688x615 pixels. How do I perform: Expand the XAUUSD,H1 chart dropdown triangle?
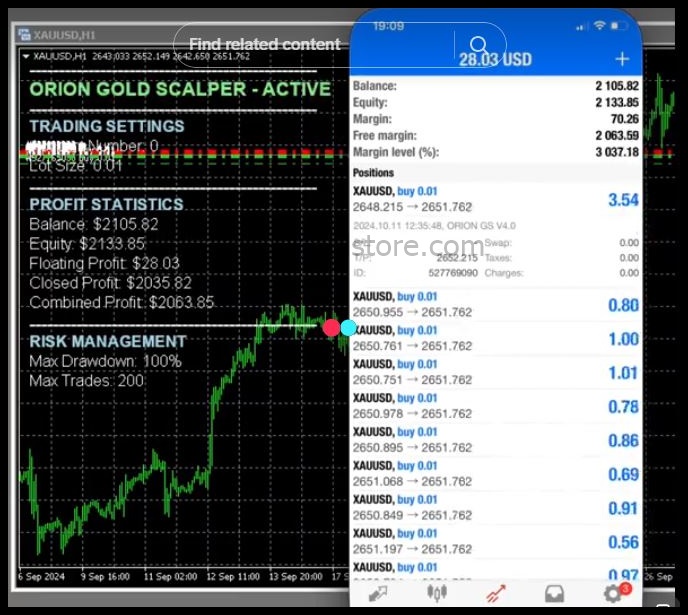(26, 56)
